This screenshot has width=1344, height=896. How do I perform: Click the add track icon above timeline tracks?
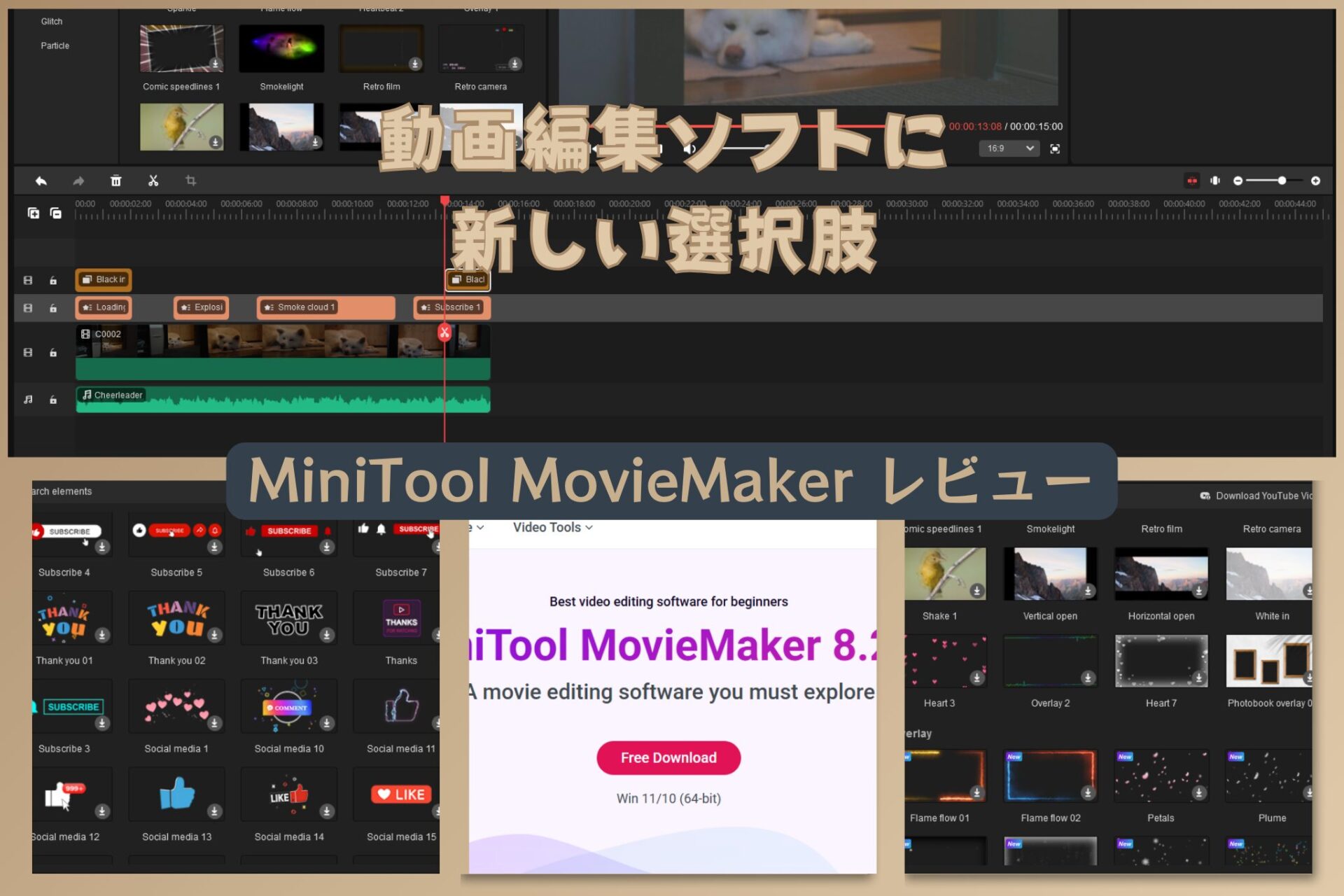pos(33,213)
